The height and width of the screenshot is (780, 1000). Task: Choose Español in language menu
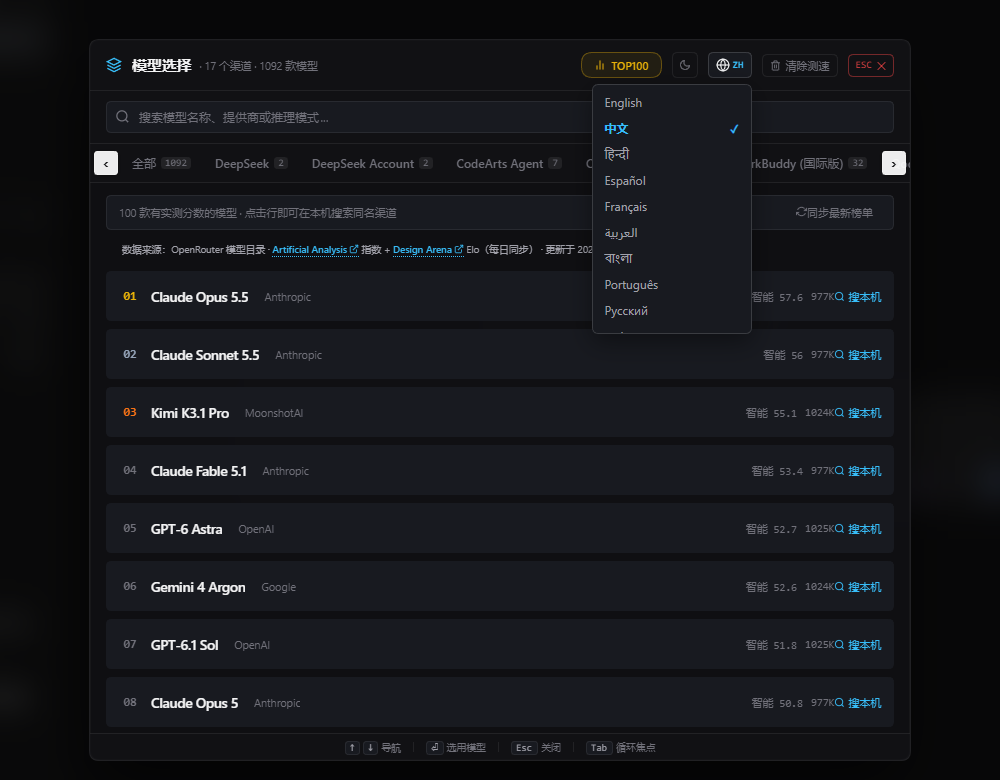pos(672,180)
